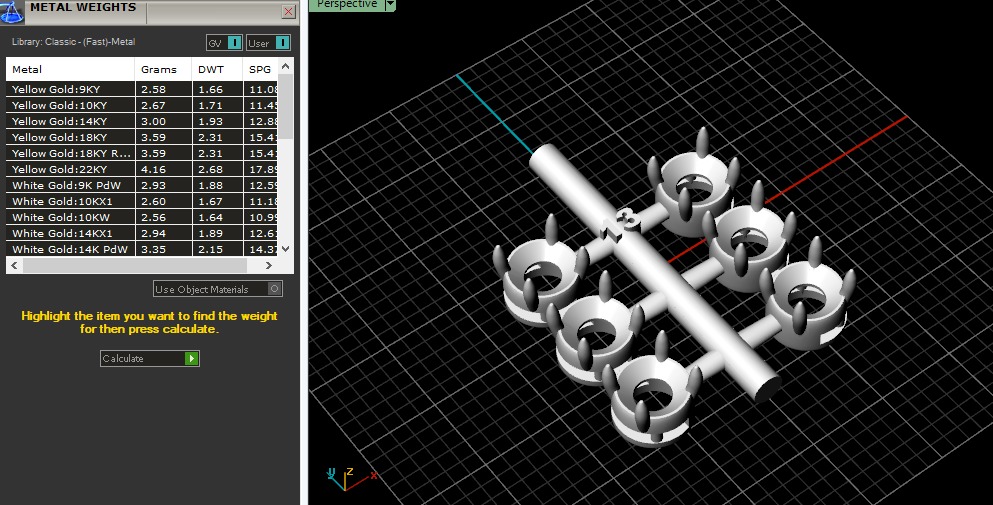Select the White Gold:14KX1 row
This screenshot has height=505, width=993.
(142, 233)
